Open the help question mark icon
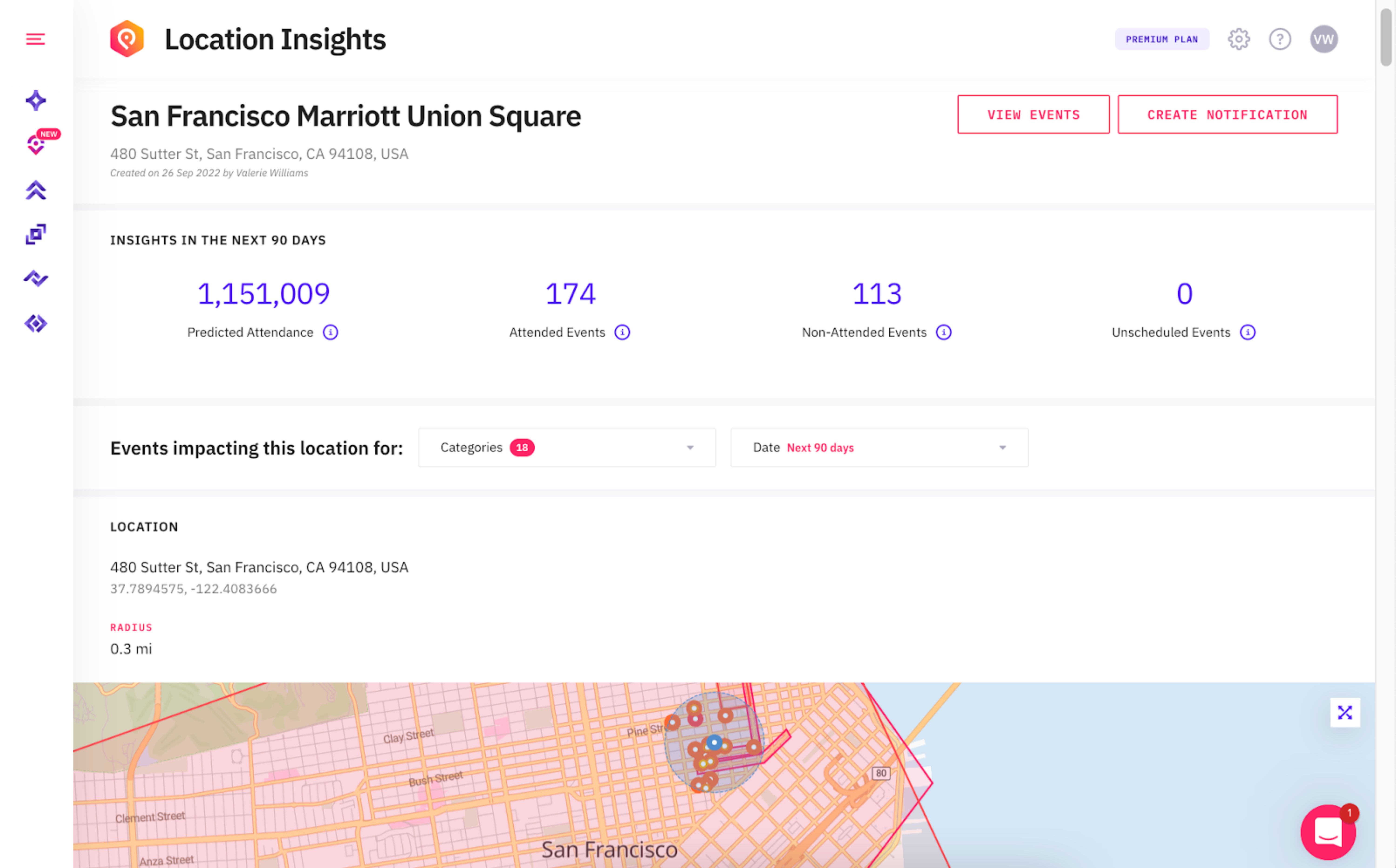The width and height of the screenshot is (1396, 868). (x=1280, y=39)
